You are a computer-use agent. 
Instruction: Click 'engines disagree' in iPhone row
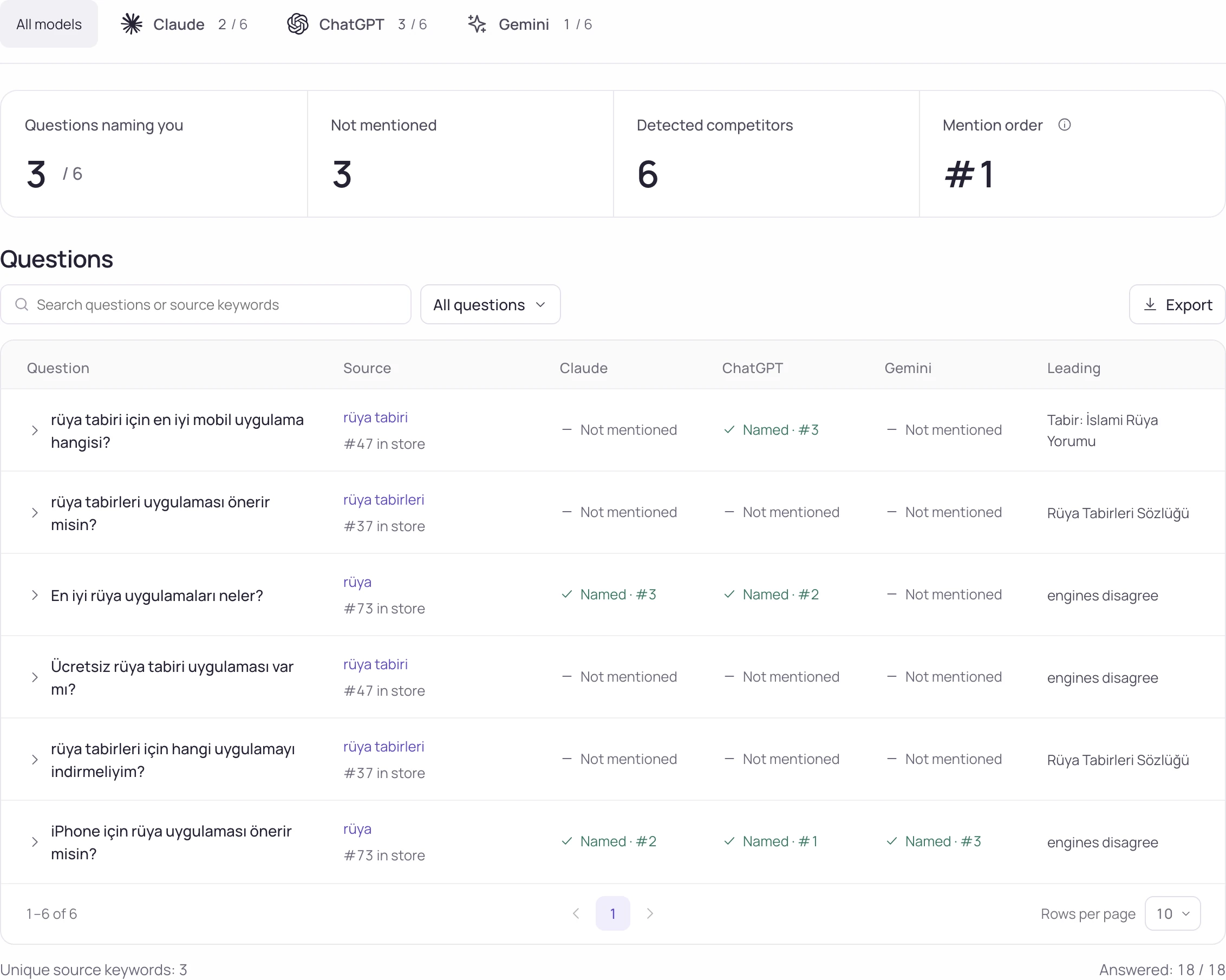1102,842
